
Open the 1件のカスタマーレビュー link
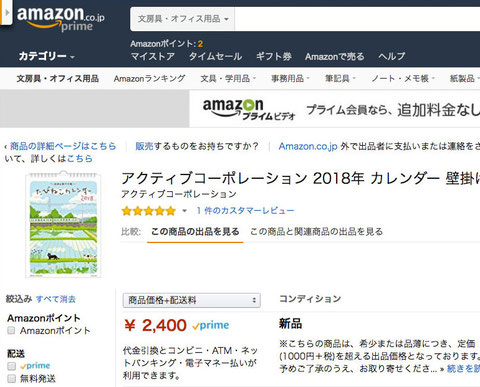[x=245, y=211]
